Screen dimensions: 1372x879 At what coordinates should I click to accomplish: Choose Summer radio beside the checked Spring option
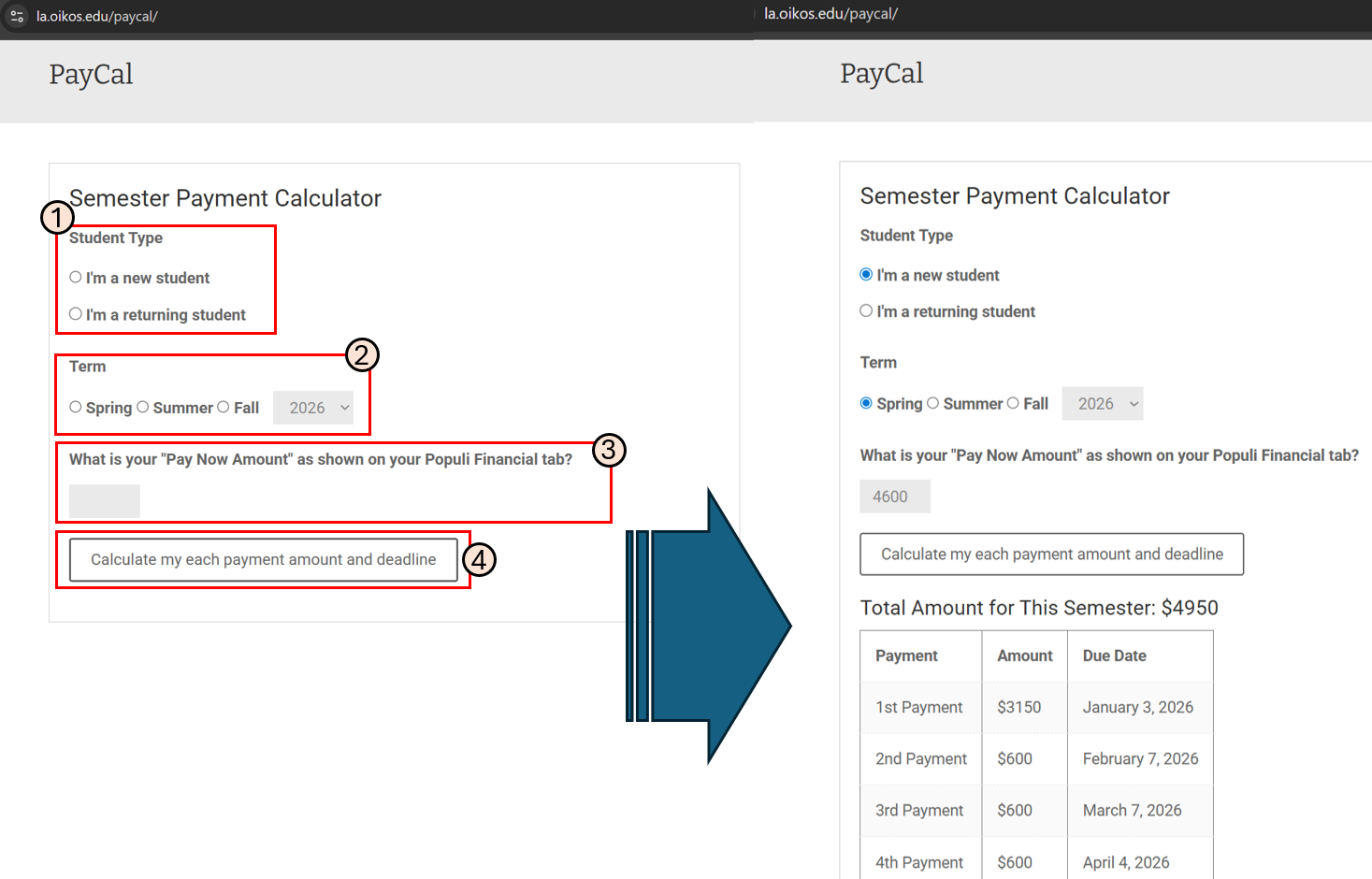pyautogui.click(x=932, y=403)
